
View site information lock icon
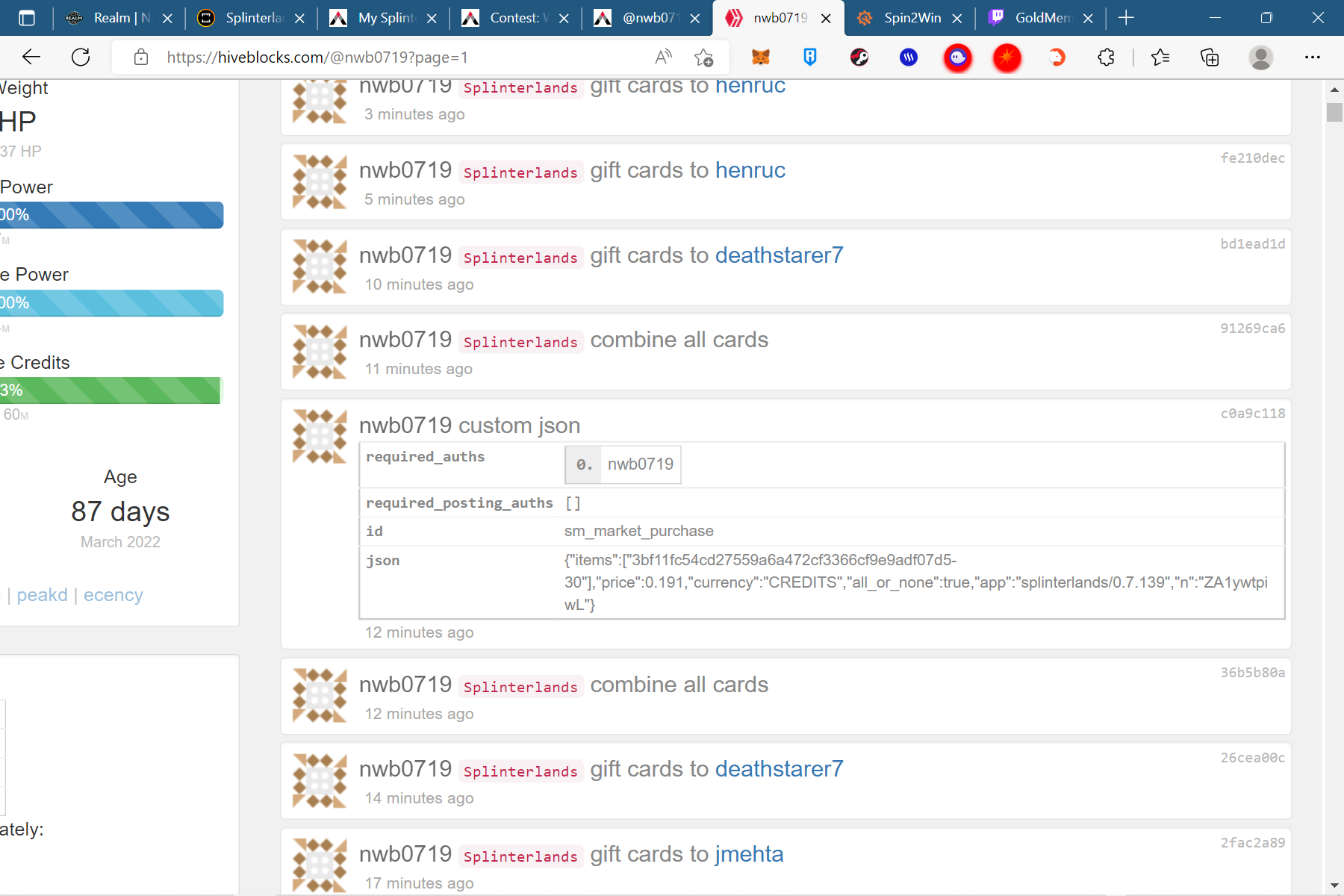141,57
